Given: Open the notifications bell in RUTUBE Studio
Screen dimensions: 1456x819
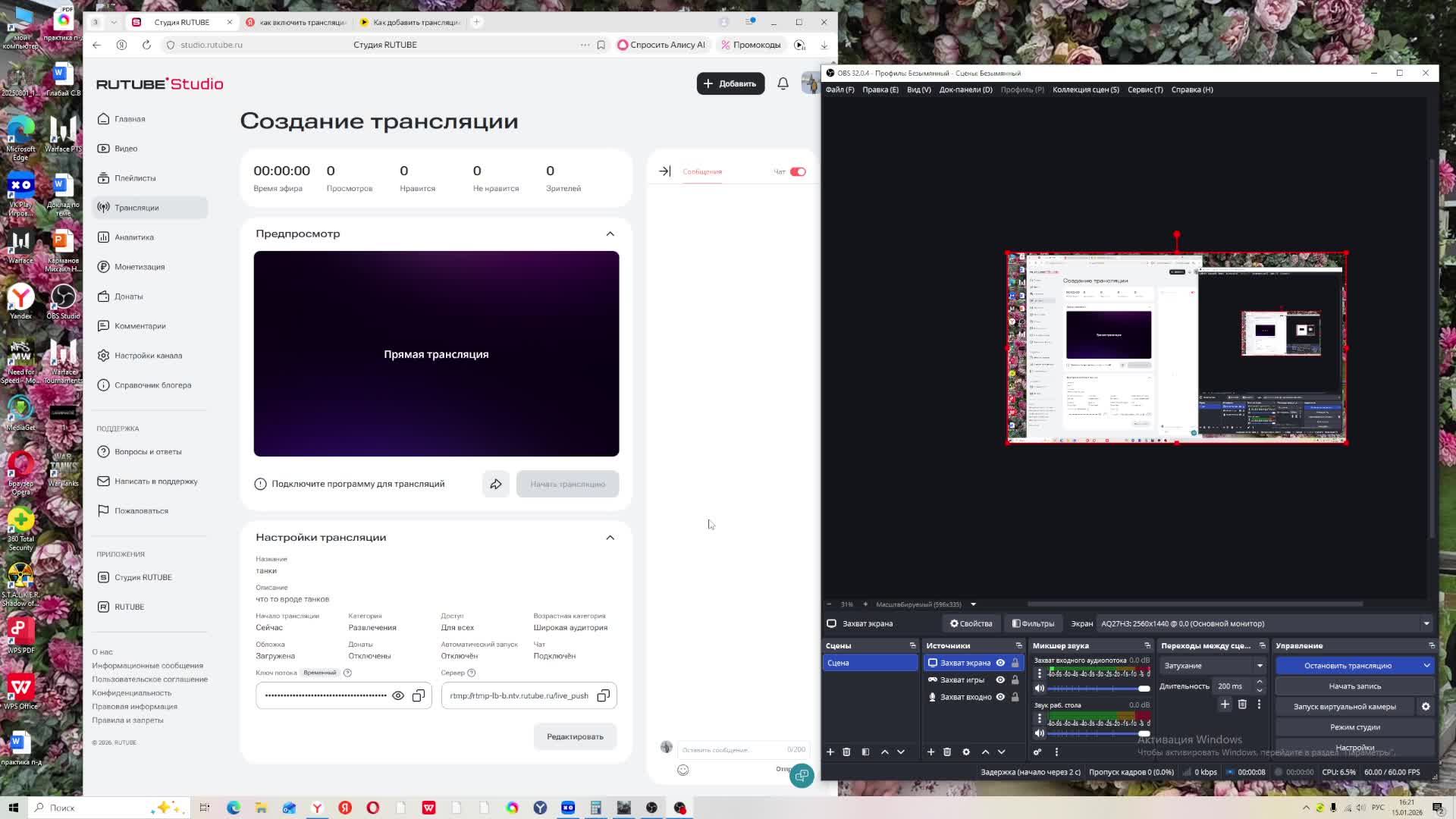Looking at the screenshot, I should click(x=783, y=83).
